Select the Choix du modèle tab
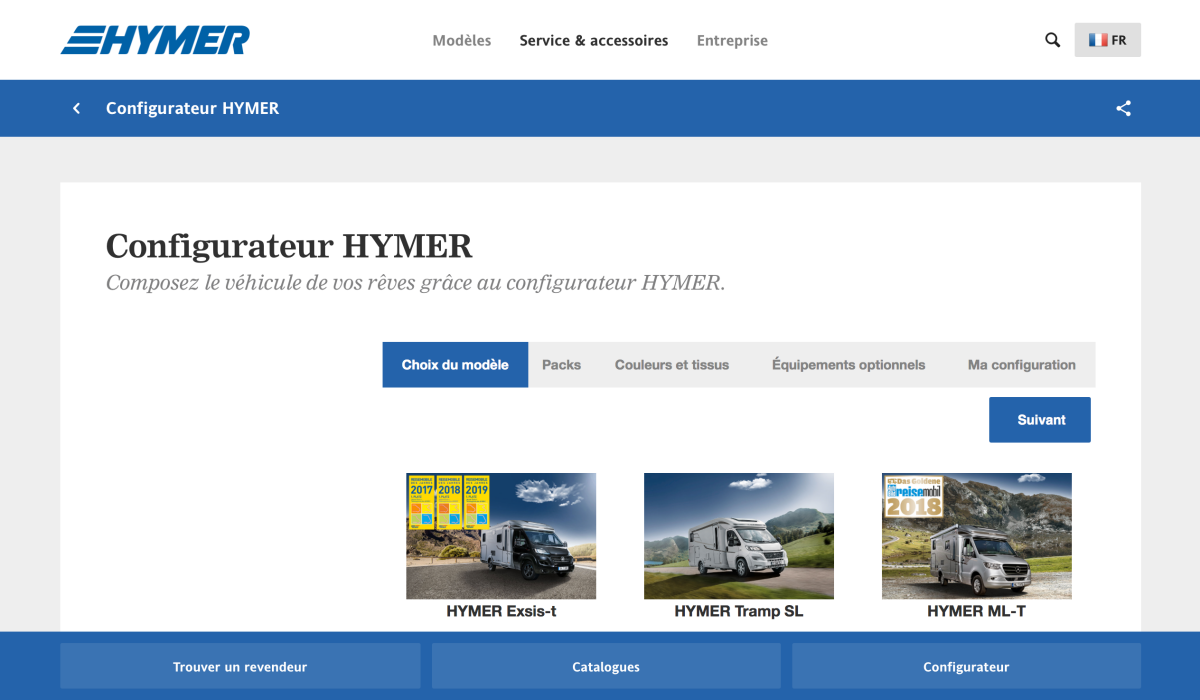This screenshot has width=1200, height=700. (x=455, y=365)
